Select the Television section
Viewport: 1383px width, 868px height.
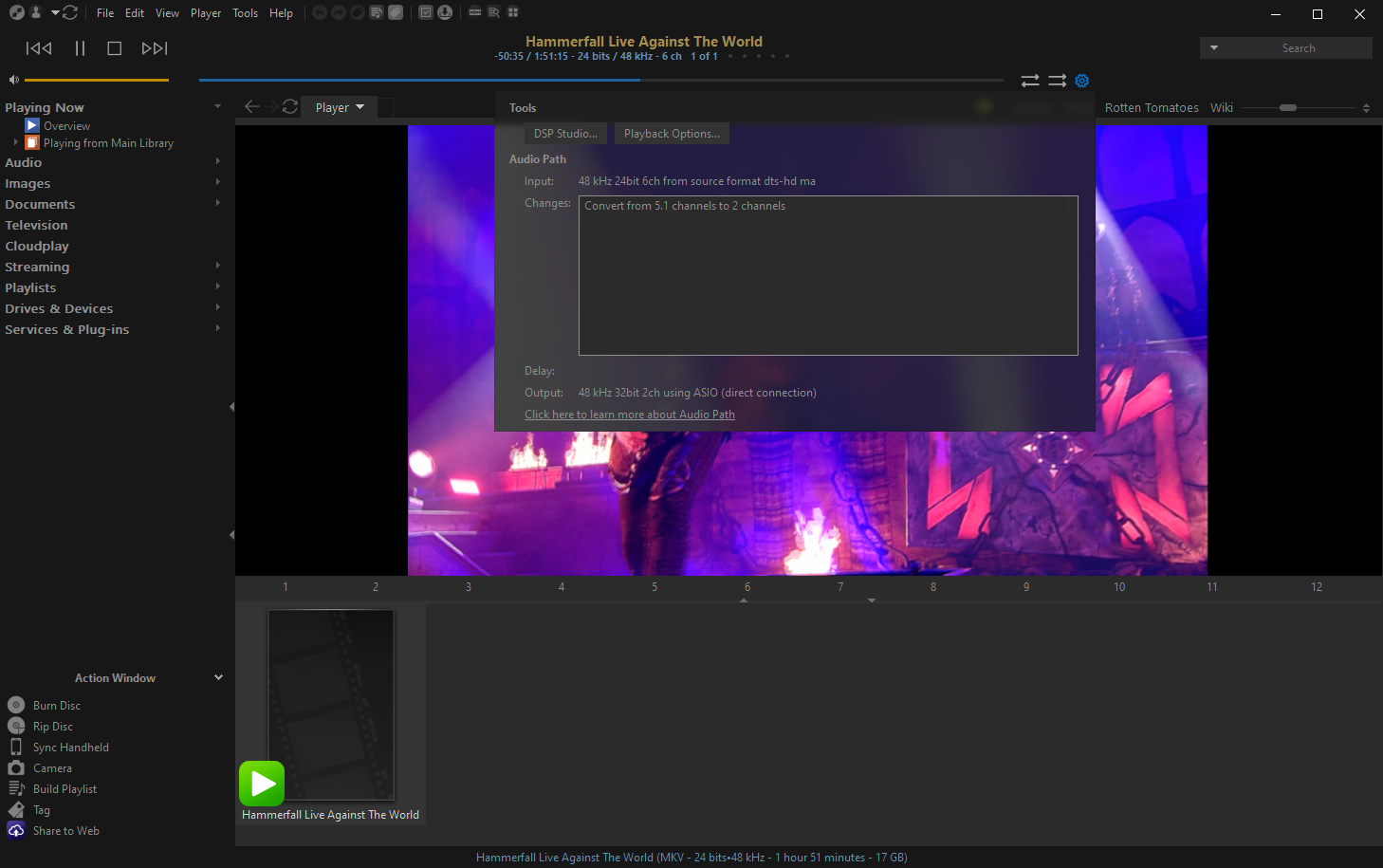(x=36, y=225)
